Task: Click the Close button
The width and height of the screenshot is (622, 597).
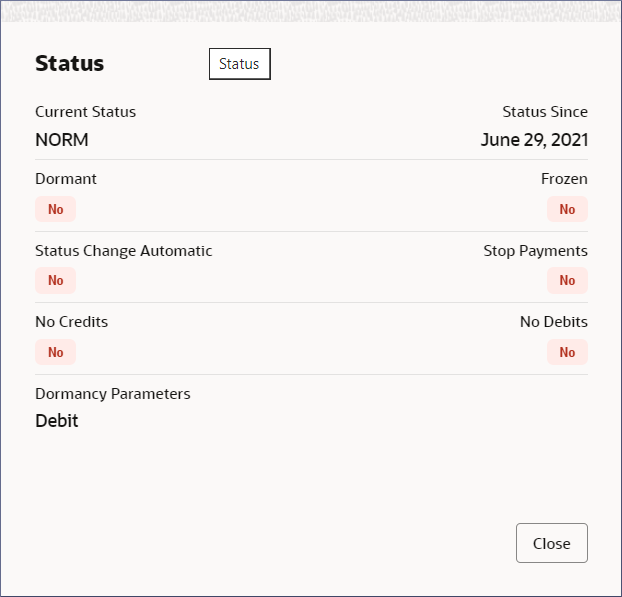Action: coord(551,543)
